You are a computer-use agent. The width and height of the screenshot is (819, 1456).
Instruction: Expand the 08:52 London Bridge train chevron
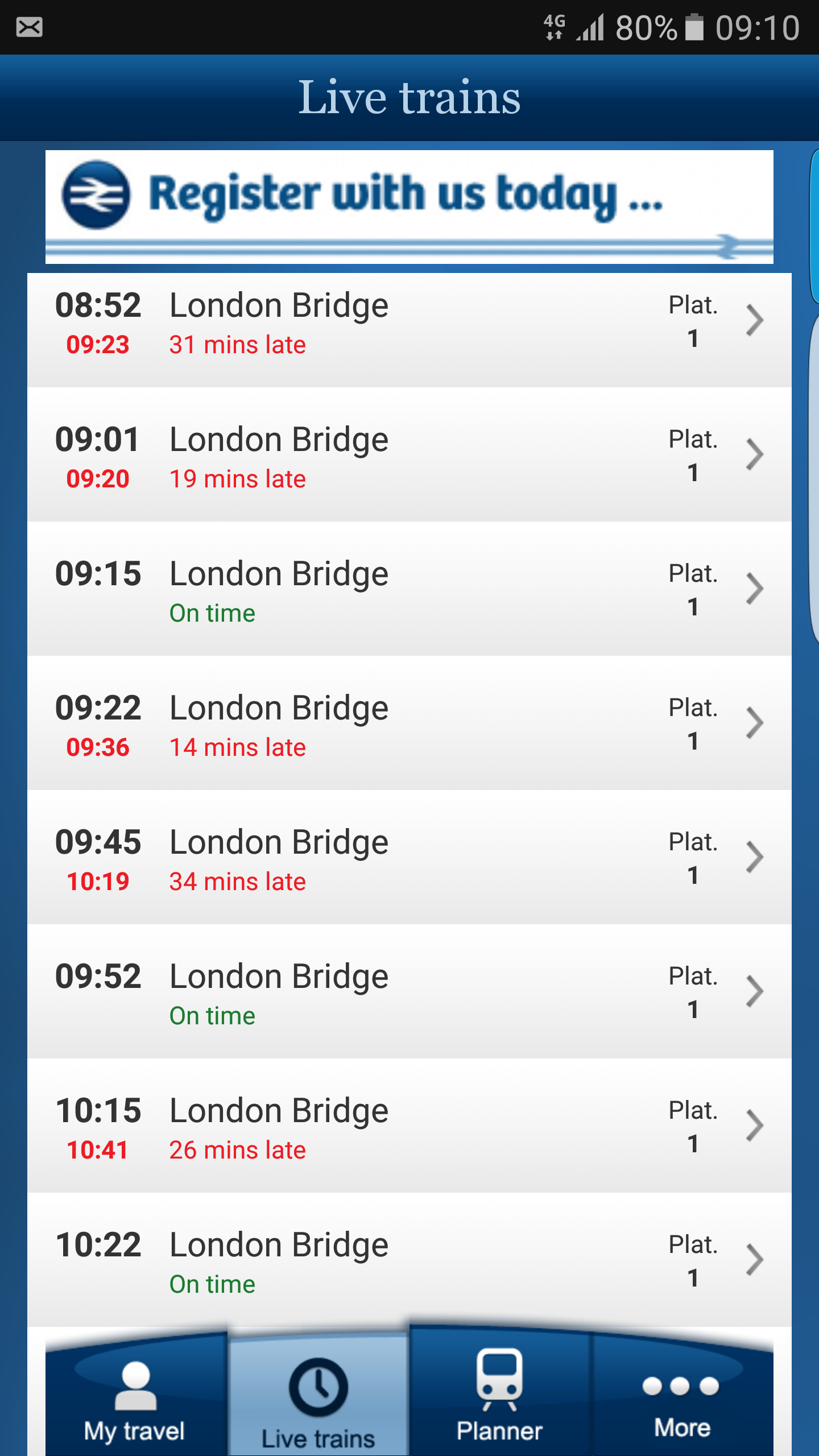tap(754, 321)
